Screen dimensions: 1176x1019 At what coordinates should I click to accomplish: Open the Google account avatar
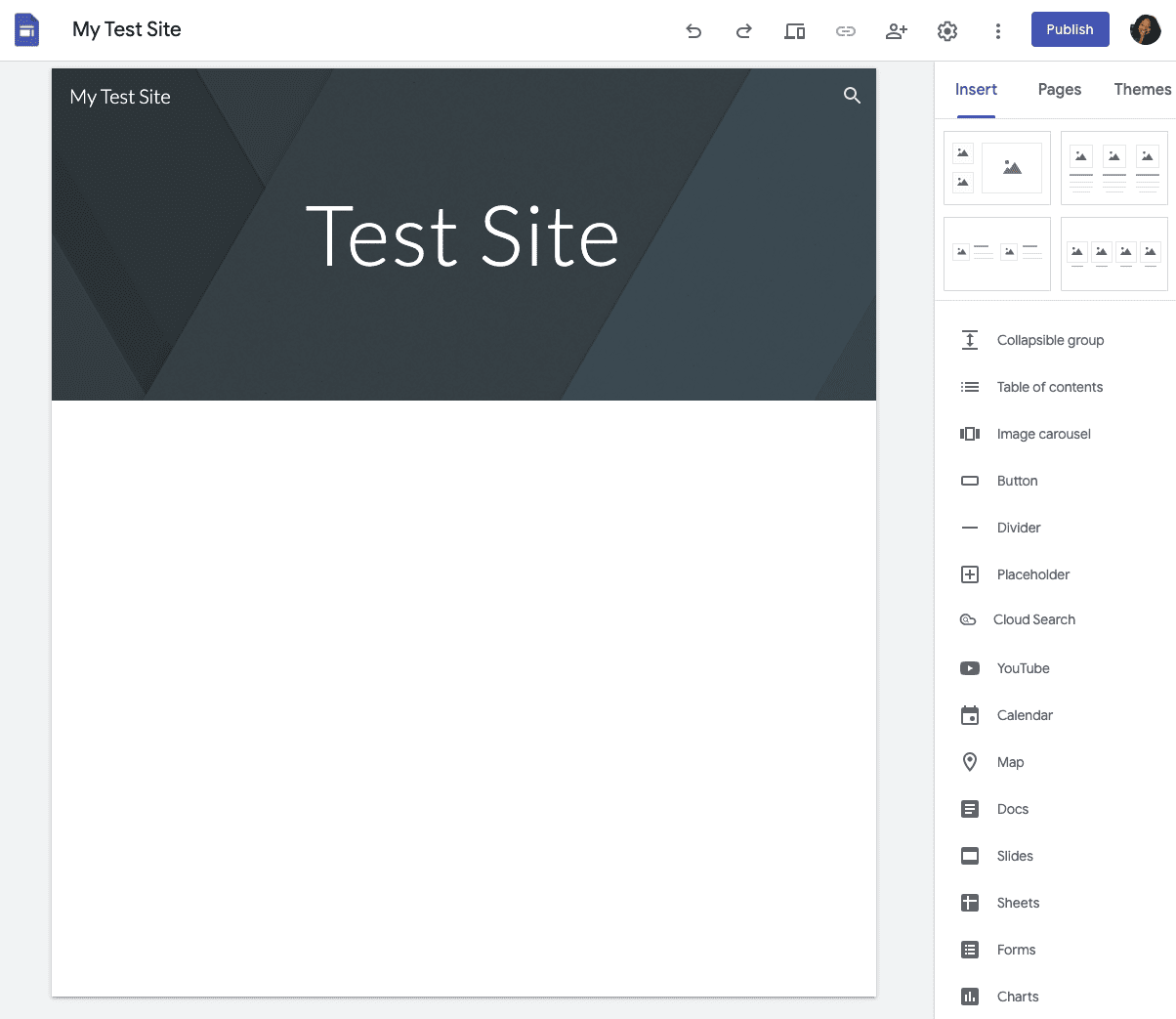coord(1146,29)
